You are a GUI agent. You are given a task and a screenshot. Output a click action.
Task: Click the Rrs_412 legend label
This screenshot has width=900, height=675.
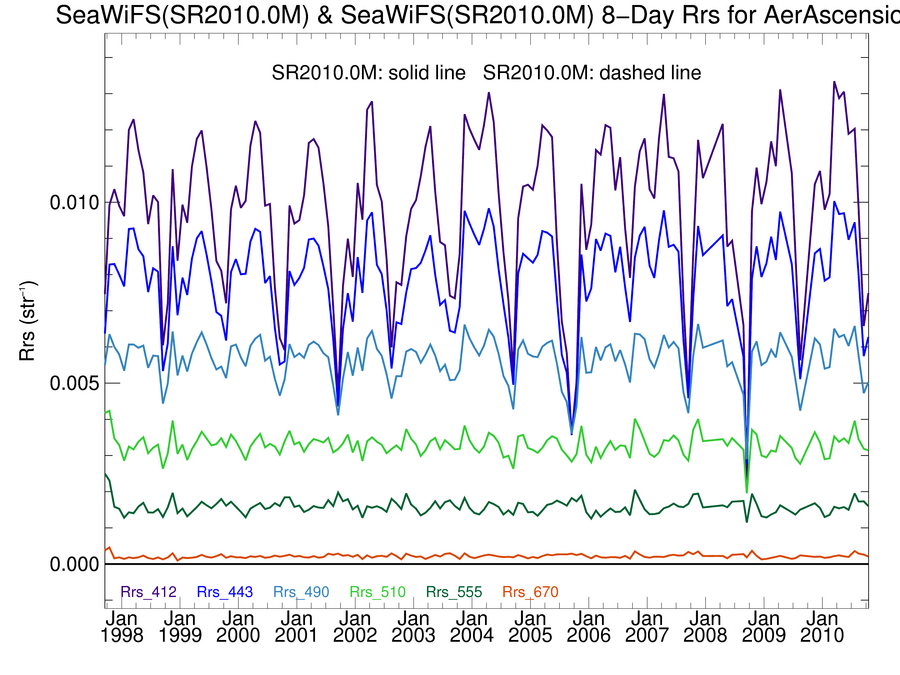coord(149,592)
